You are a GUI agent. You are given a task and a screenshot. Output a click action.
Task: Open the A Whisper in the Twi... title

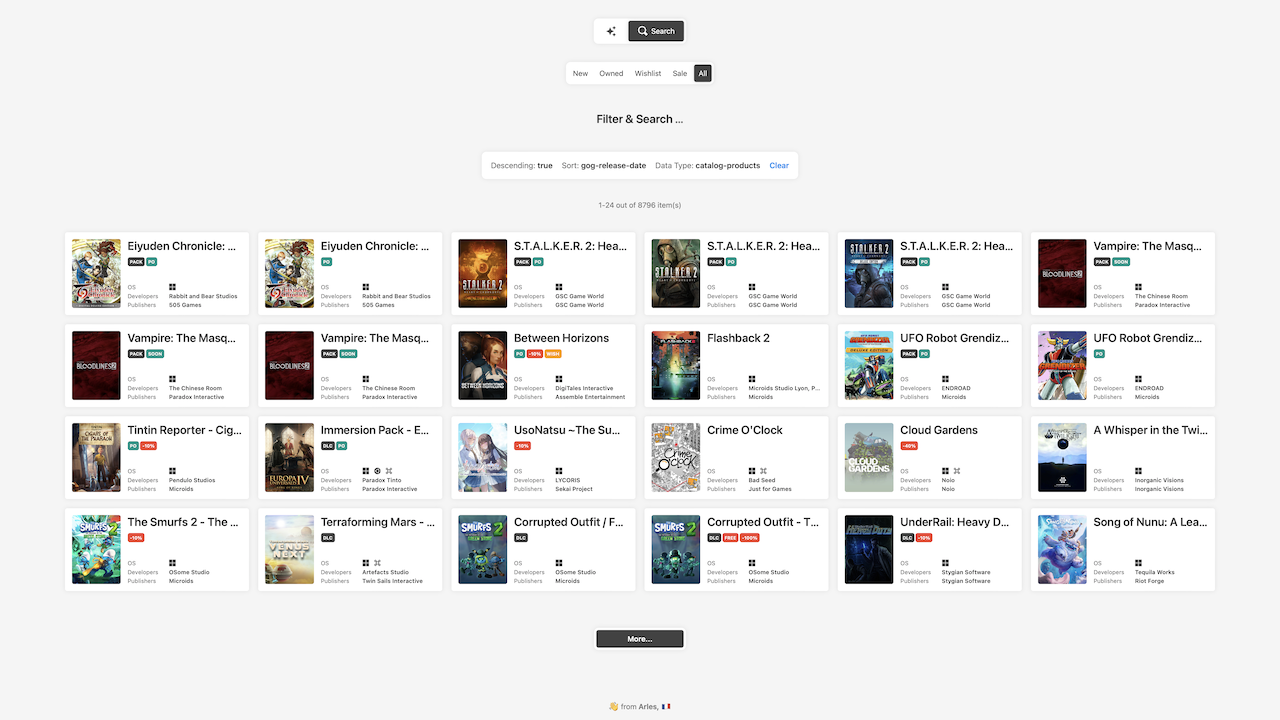(x=1150, y=430)
